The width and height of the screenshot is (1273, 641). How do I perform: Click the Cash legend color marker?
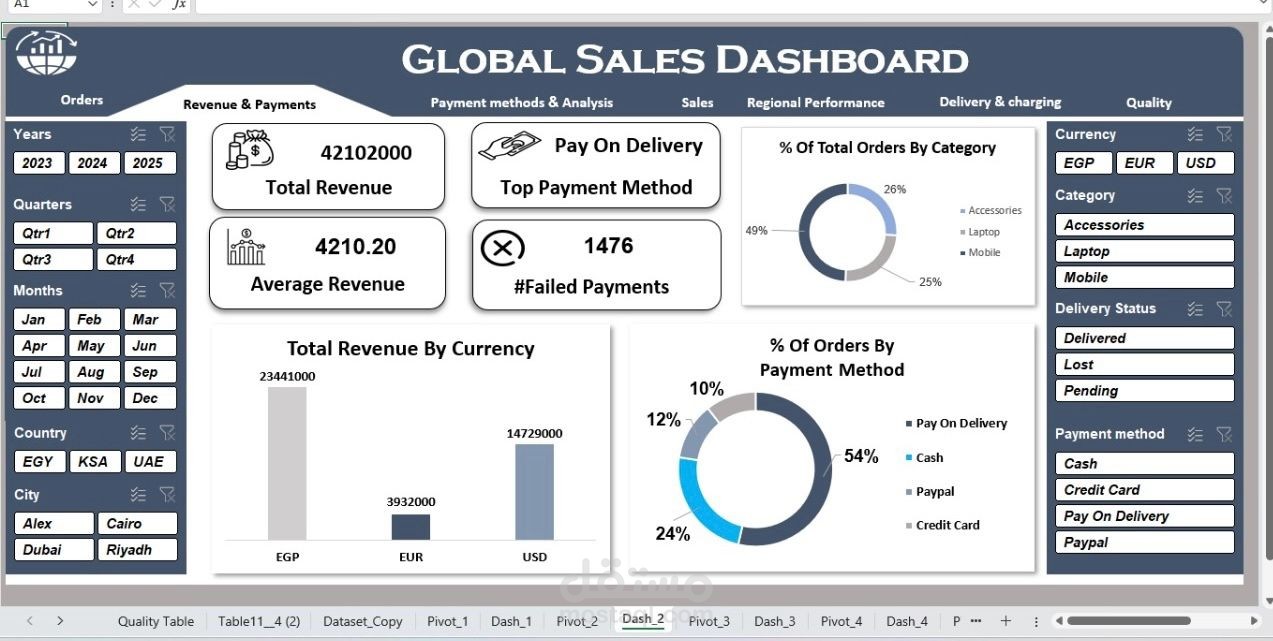click(x=909, y=458)
